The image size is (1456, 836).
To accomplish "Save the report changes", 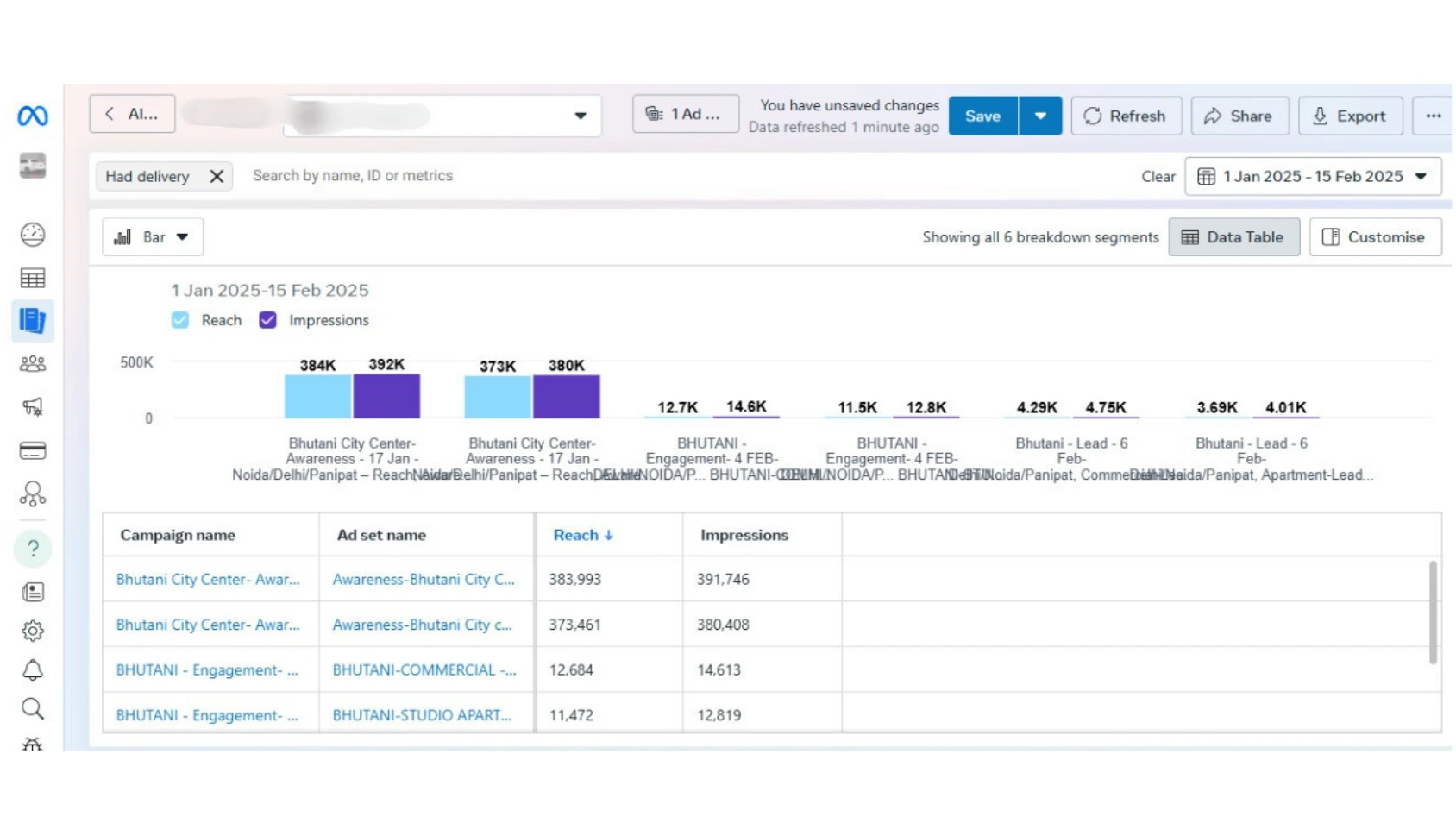I will pos(983,116).
